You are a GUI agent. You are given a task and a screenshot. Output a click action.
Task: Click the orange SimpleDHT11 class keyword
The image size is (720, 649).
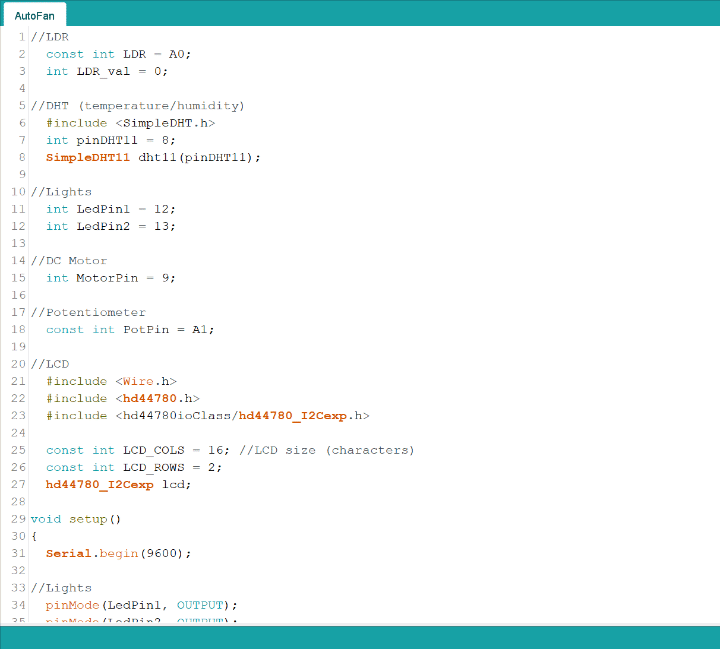pos(88,157)
